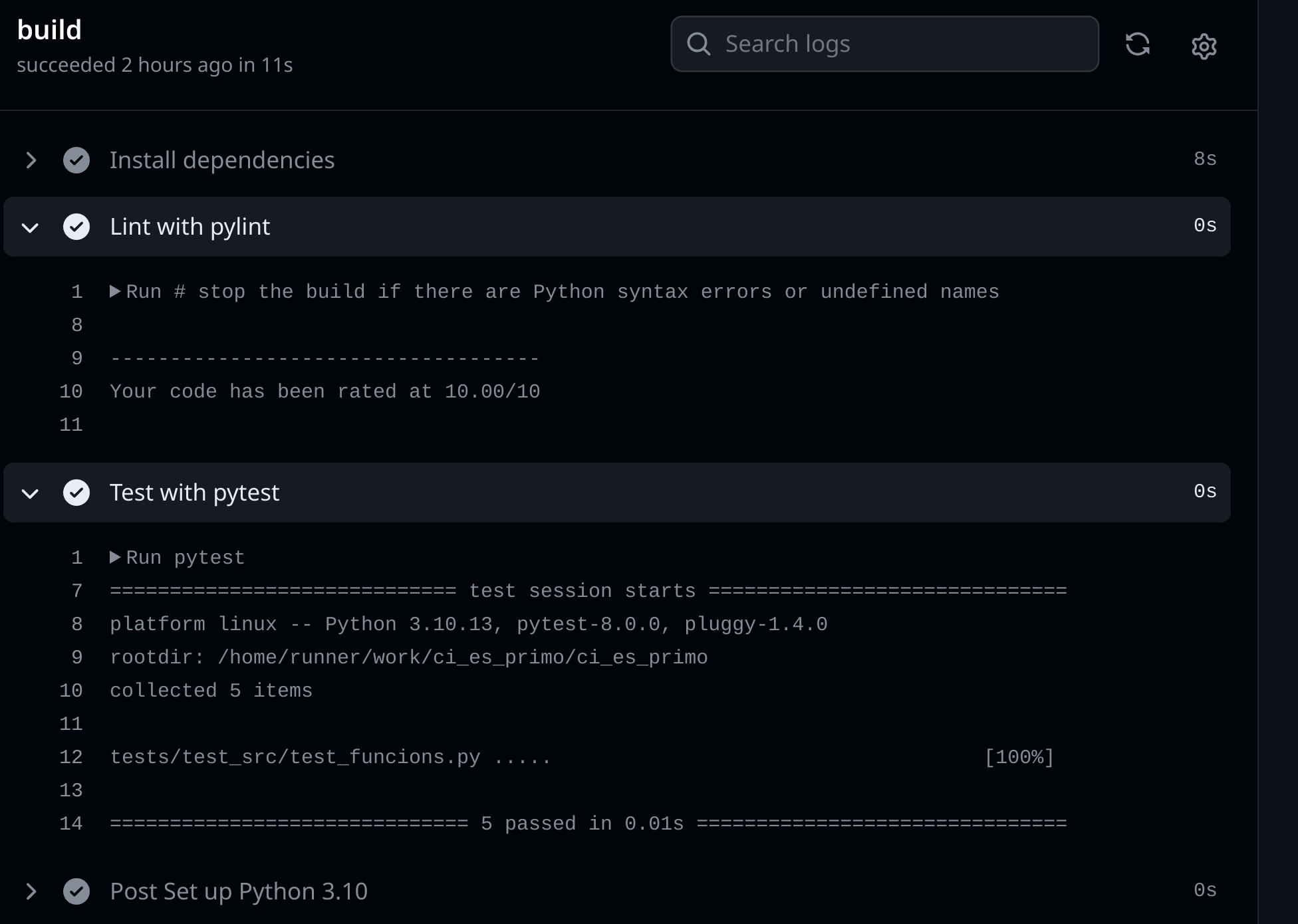Expand the 'Run # stop the build' command triangle
The width and height of the screenshot is (1298, 924).
(x=115, y=291)
